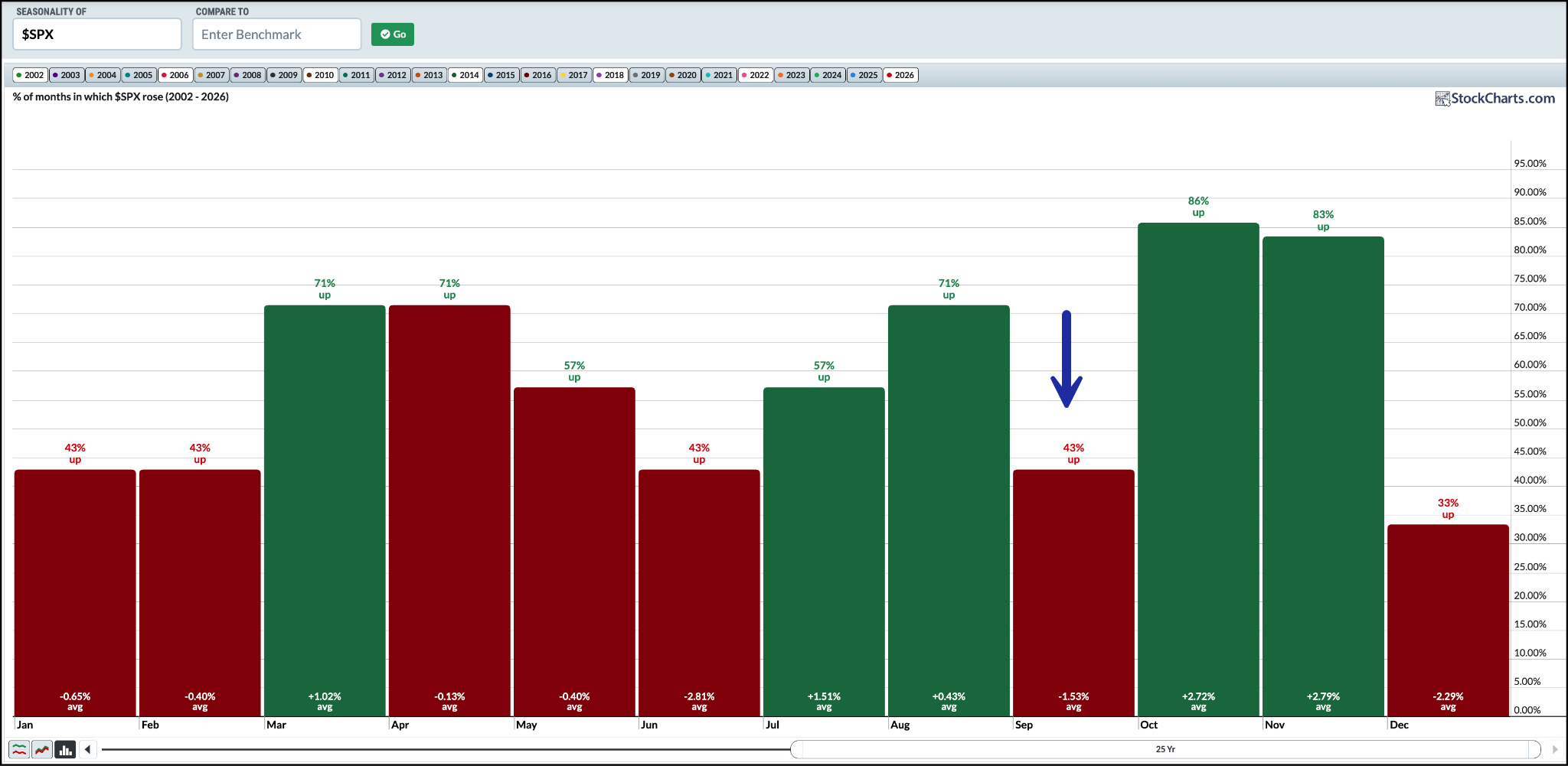Screen dimensions: 1568x766
Task: Toggle the 2009 year series
Action: [x=284, y=75]
